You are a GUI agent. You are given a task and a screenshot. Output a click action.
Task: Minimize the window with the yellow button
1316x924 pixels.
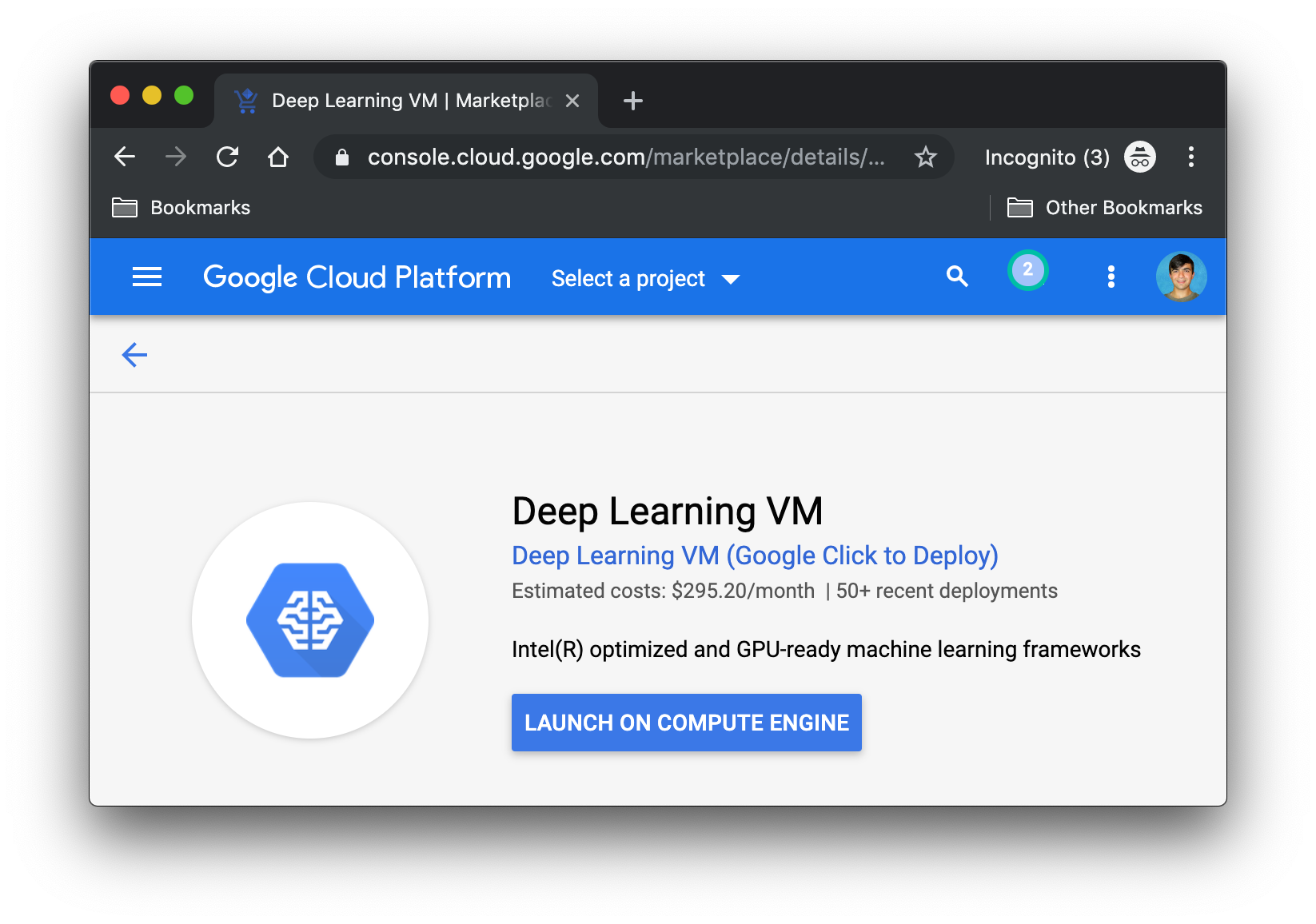tap(152, 96)
